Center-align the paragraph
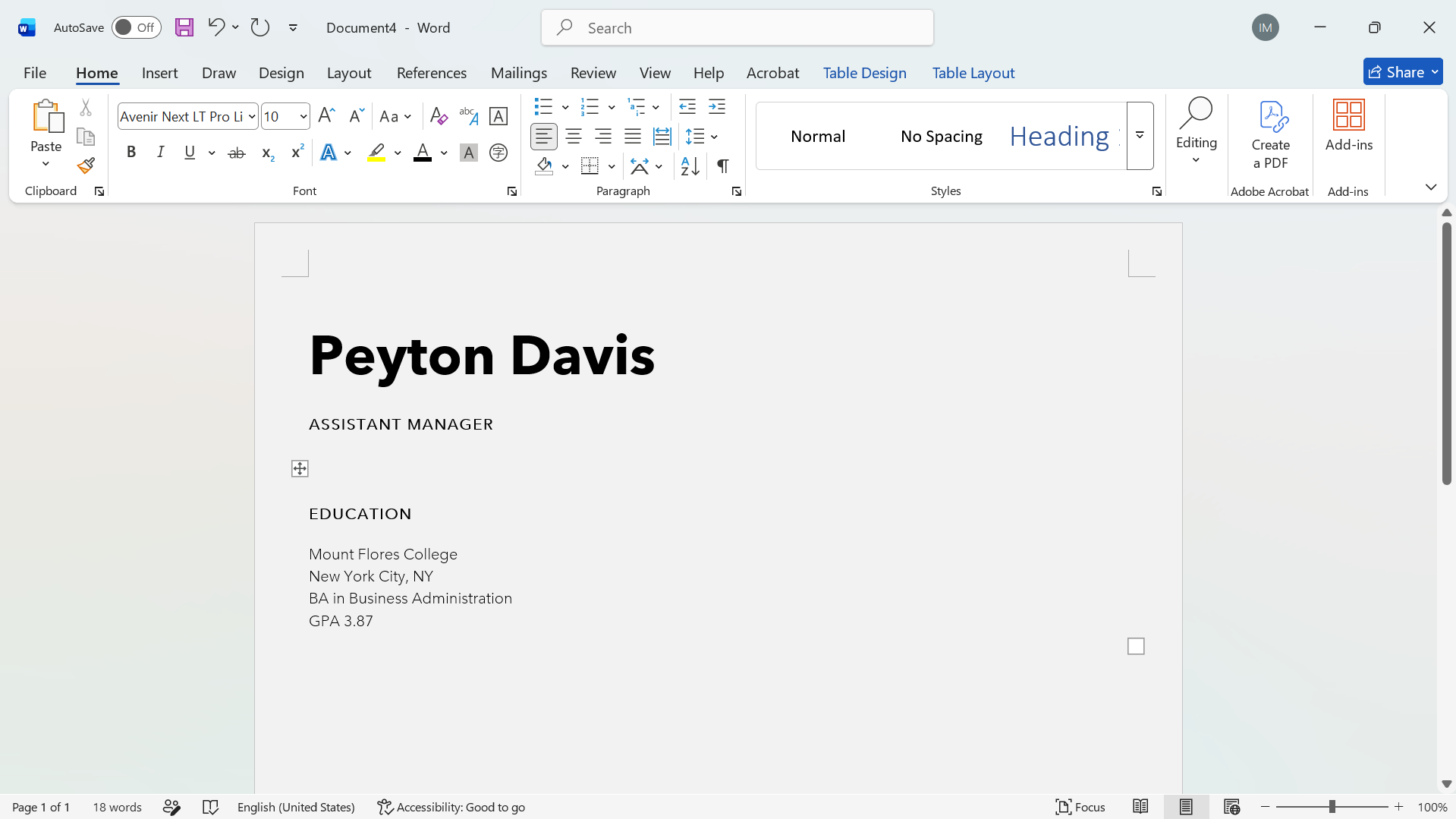 pos(574,137)
